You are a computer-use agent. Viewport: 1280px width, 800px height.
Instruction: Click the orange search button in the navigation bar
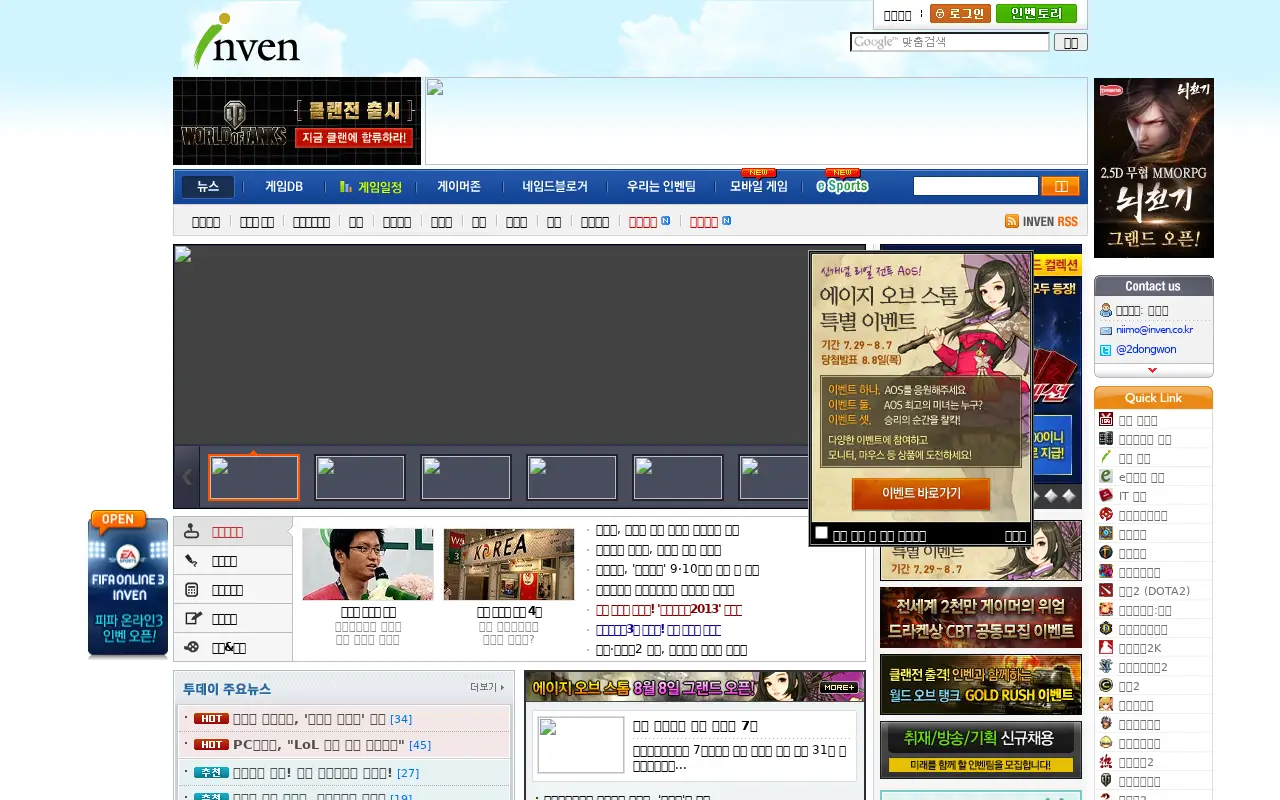click(1060, 186)
